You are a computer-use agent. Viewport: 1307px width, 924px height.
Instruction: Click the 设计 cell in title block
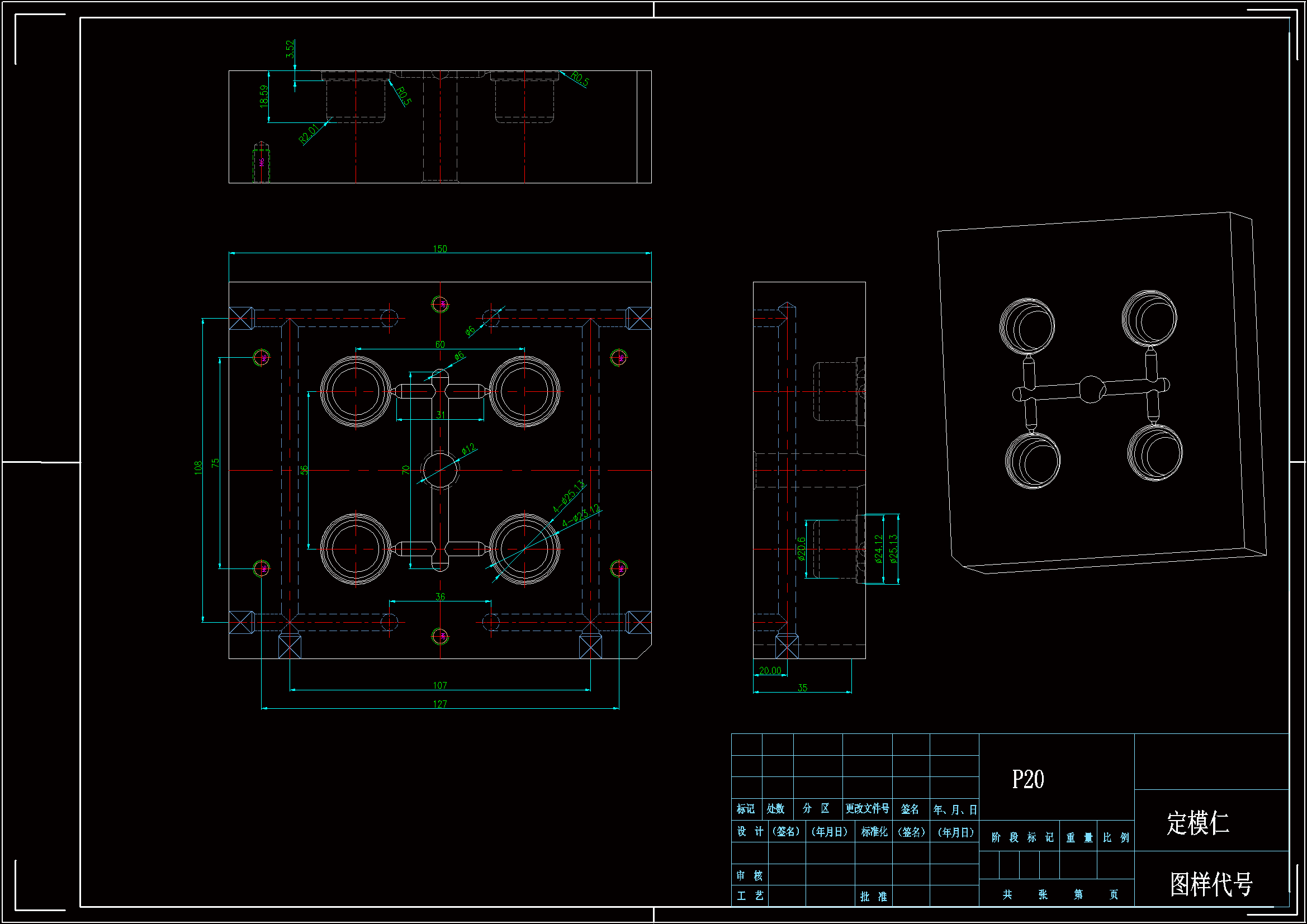(x=750, y=832)
